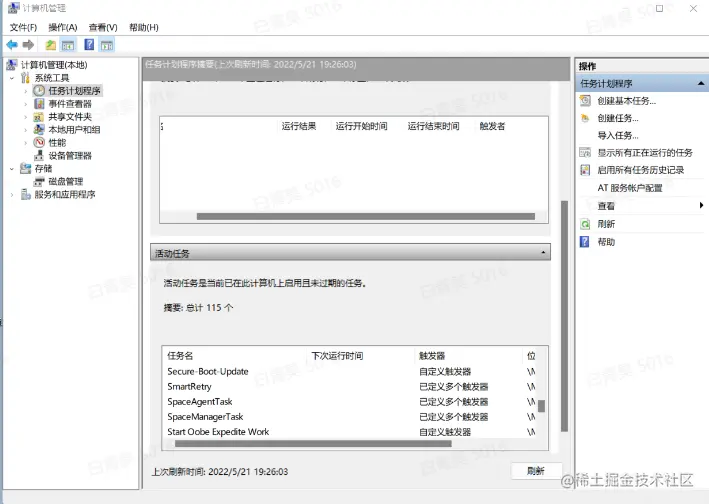Screen dimensions: 709x504
Task: Click the 显示所有正在运行的任务 icon
Action: 585,152
